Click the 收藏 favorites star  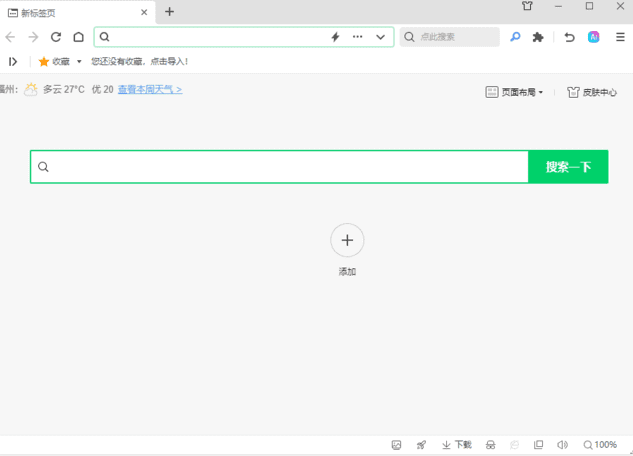(x=44, y=61)
